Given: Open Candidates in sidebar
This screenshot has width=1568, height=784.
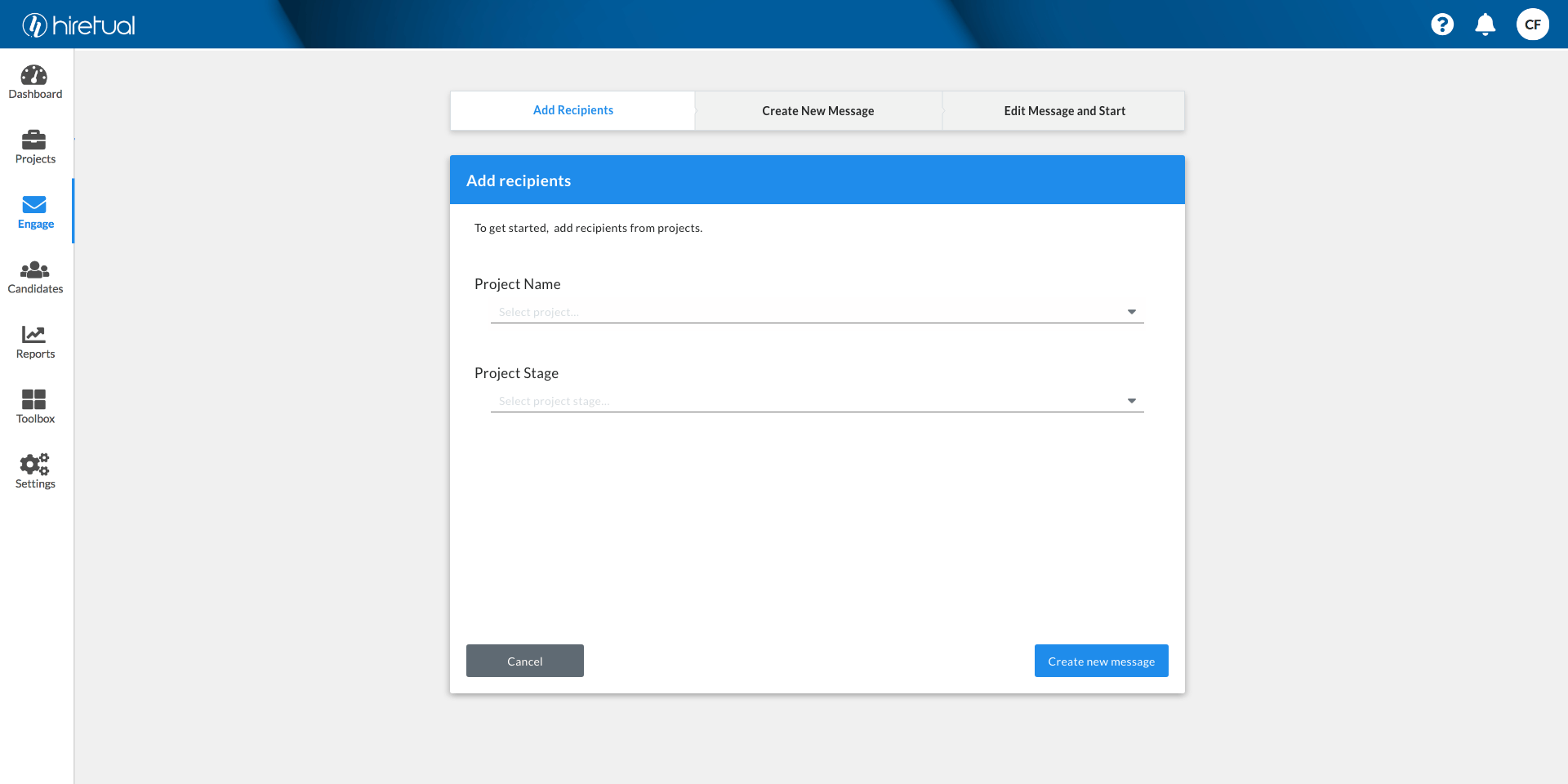Looking at the screenshot, I should pyautogui.click(x=35, y=277).
